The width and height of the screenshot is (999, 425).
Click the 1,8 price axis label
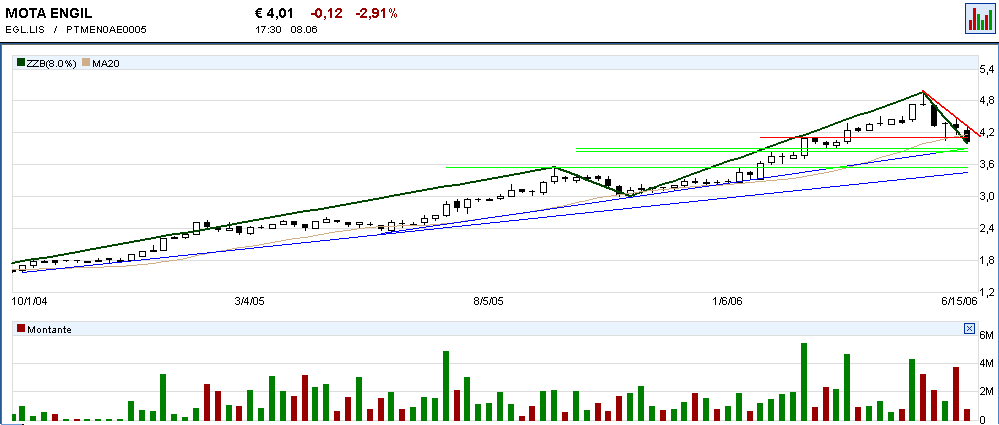[x=986, y=261]
